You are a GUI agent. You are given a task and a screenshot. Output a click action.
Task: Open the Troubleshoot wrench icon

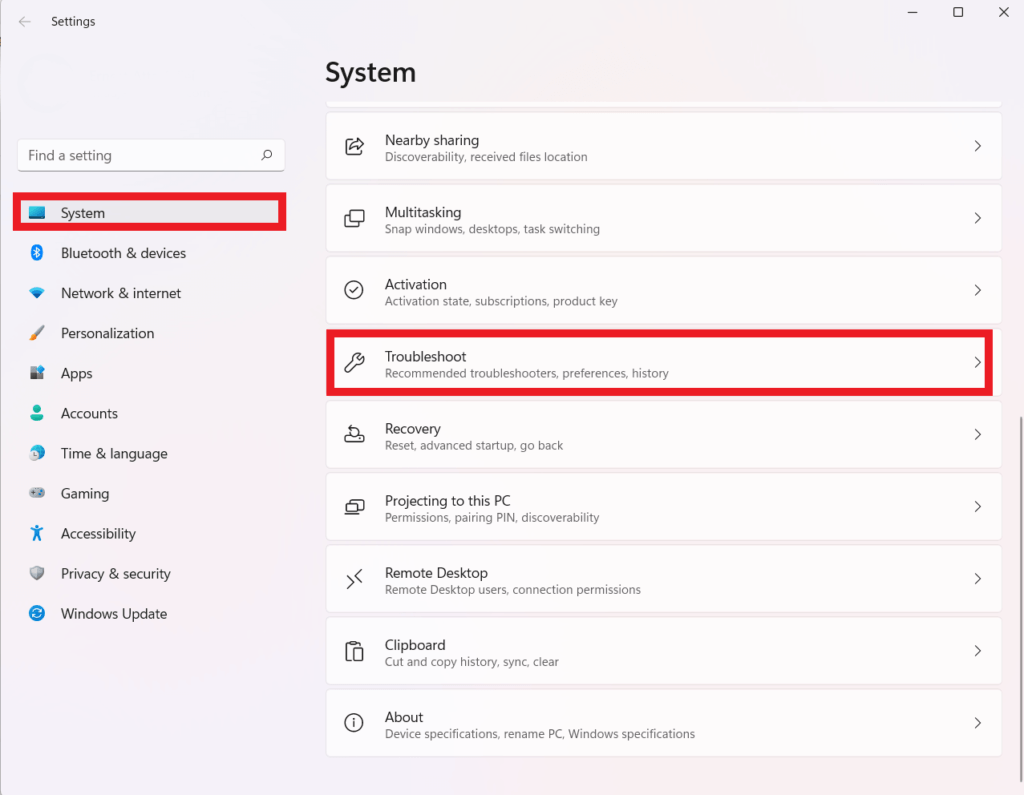(354, 362)
